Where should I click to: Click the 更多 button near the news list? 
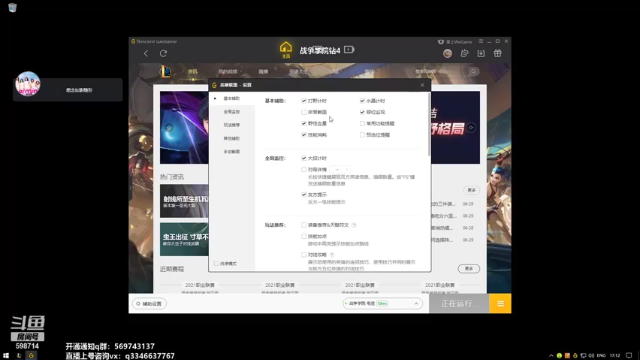[x=471, y=190]
